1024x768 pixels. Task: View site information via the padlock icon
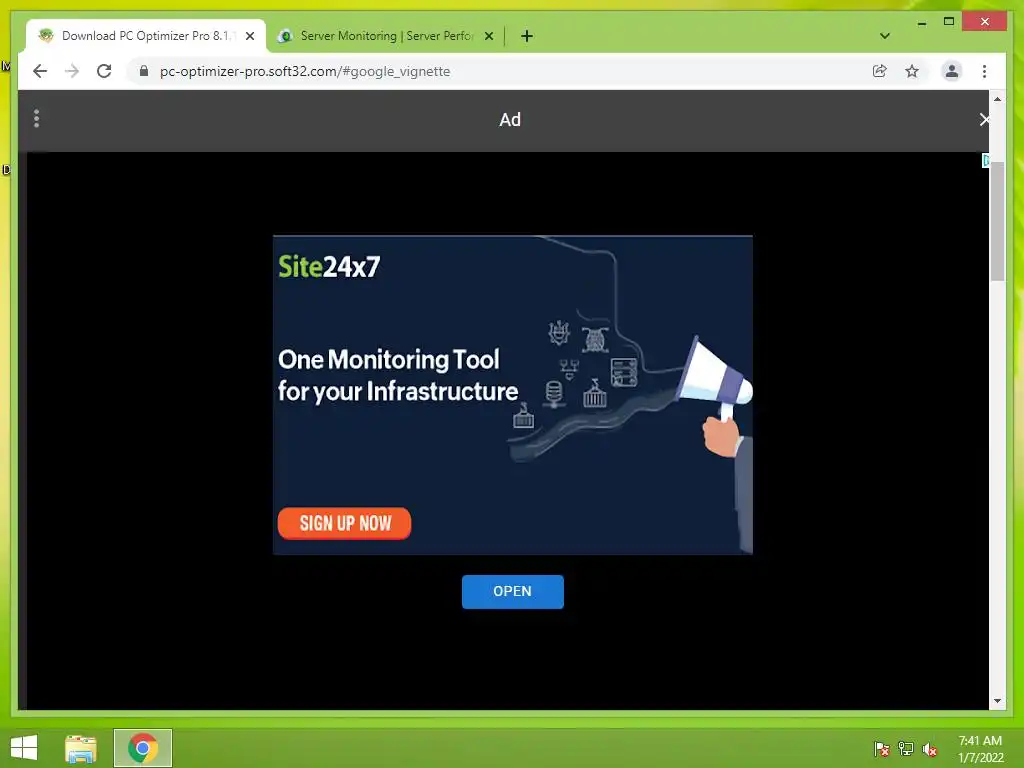pos(144,71)
